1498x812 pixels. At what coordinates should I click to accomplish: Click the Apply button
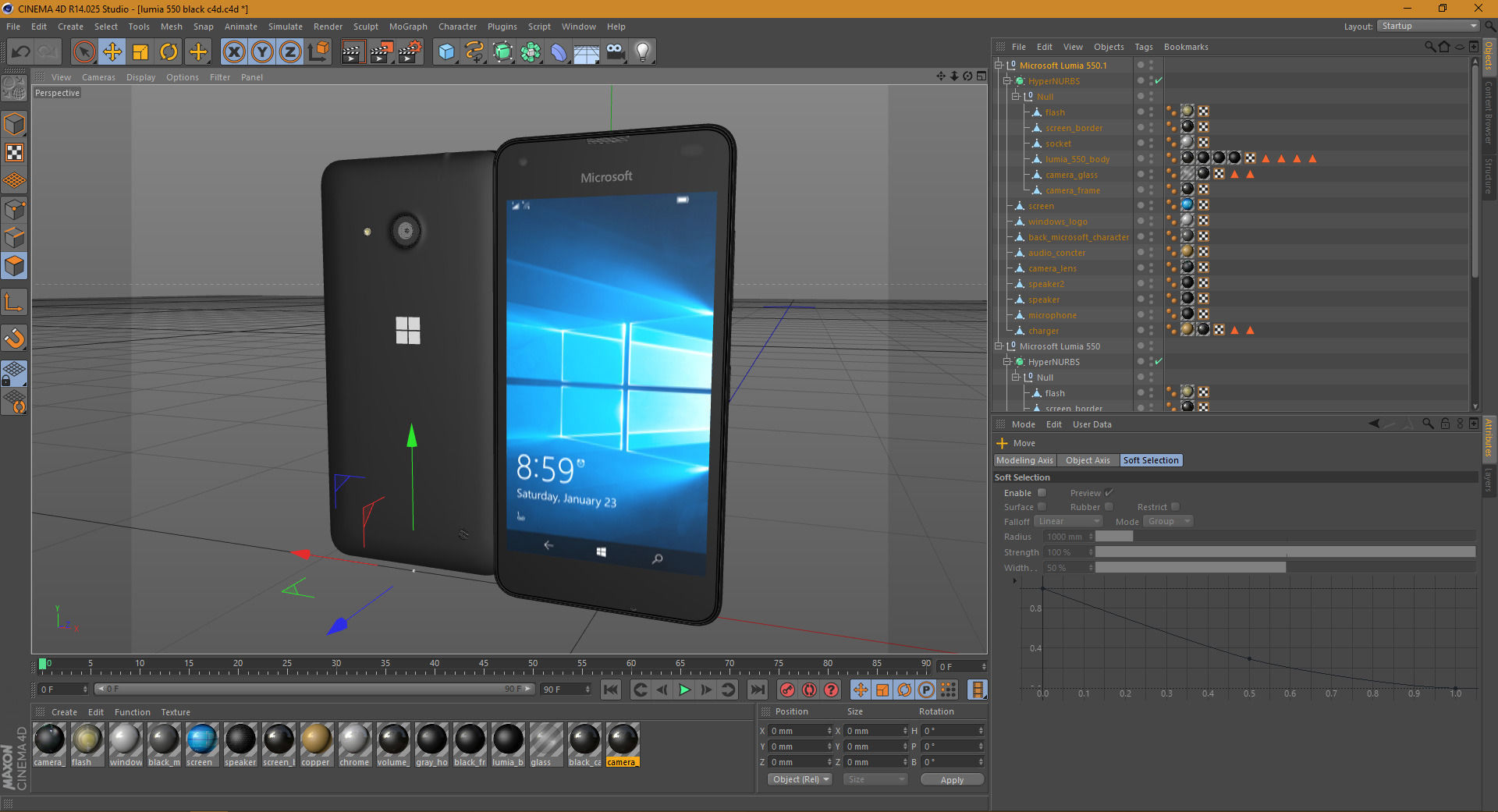(x=952, y=779)
